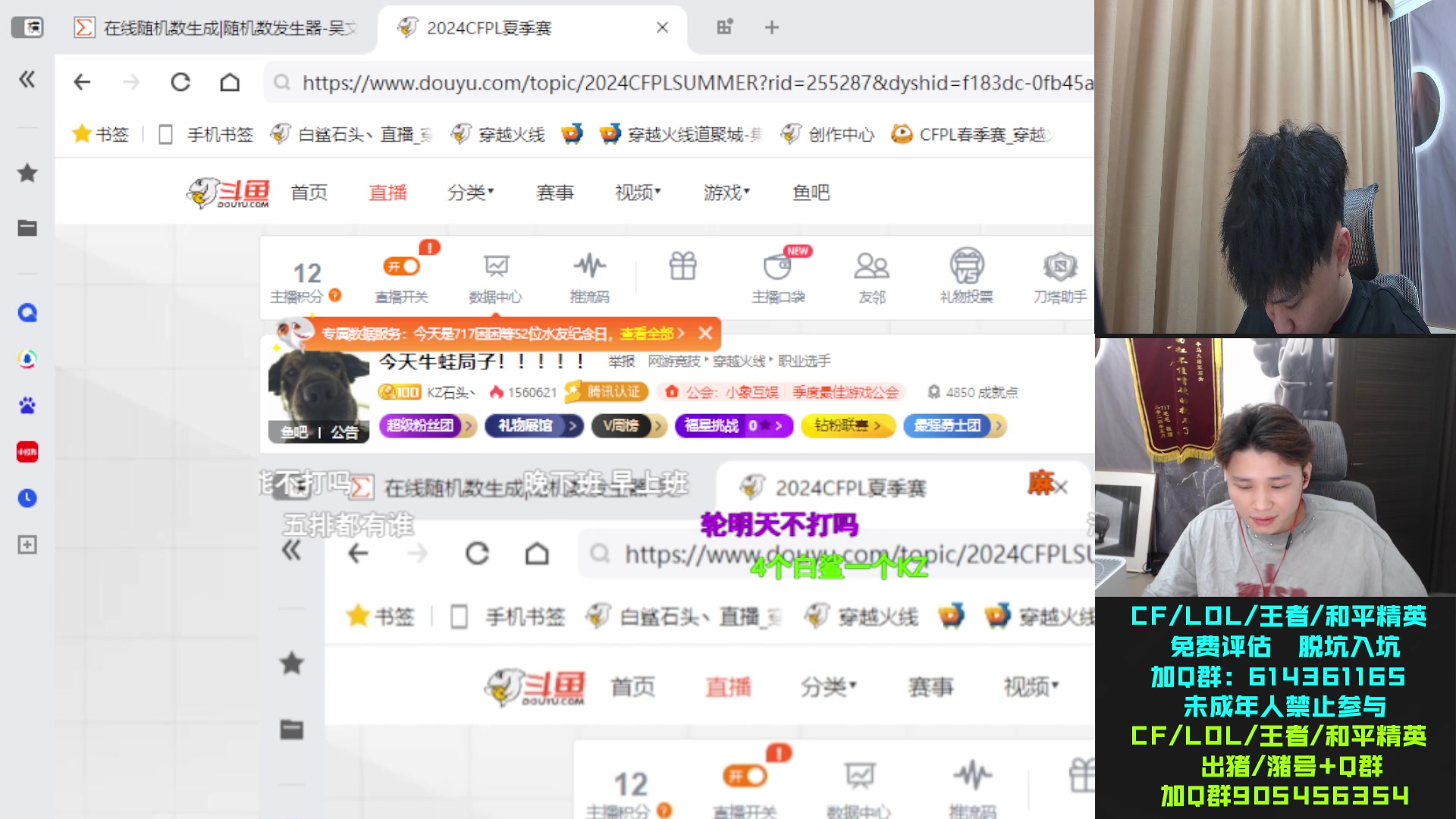This screenshot has height=819, width=1456.
Task: Open the blue Q app in sidebar
Action: click(27, 312)
